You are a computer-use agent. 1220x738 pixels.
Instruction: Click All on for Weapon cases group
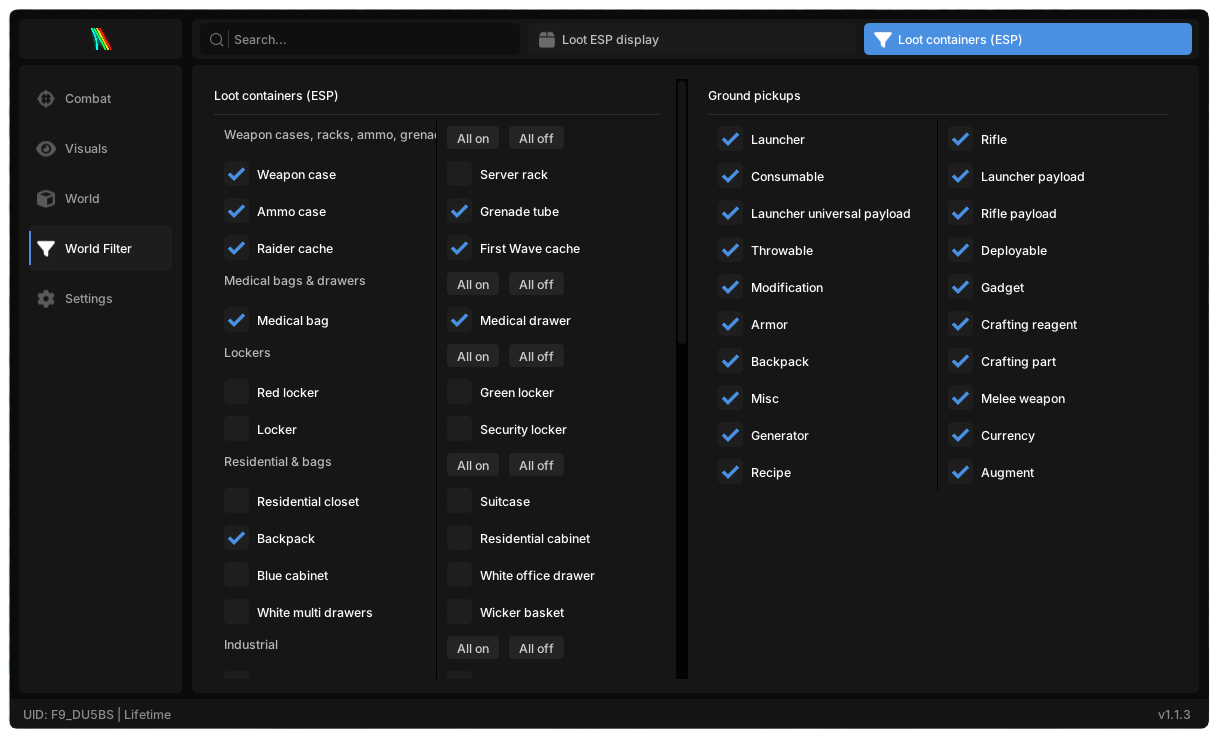pos(473,138)
